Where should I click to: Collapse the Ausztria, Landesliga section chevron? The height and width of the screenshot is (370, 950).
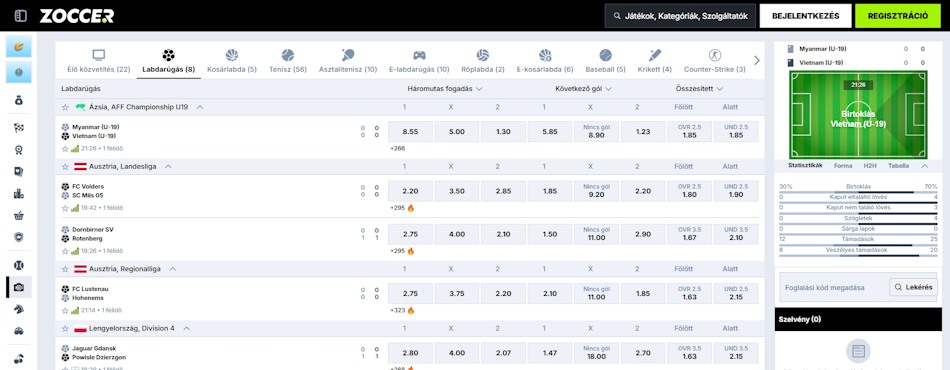(x=168, y=167)
